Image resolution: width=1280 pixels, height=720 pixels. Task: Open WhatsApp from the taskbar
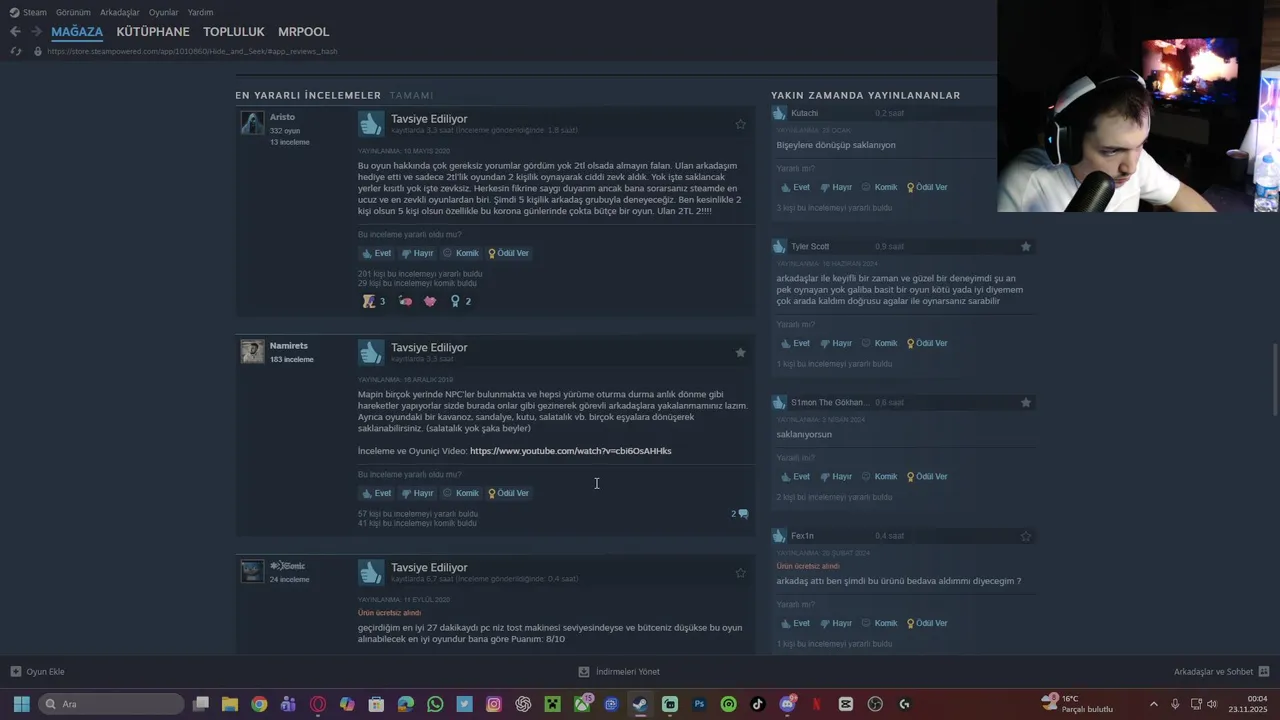tap(435, 704)
